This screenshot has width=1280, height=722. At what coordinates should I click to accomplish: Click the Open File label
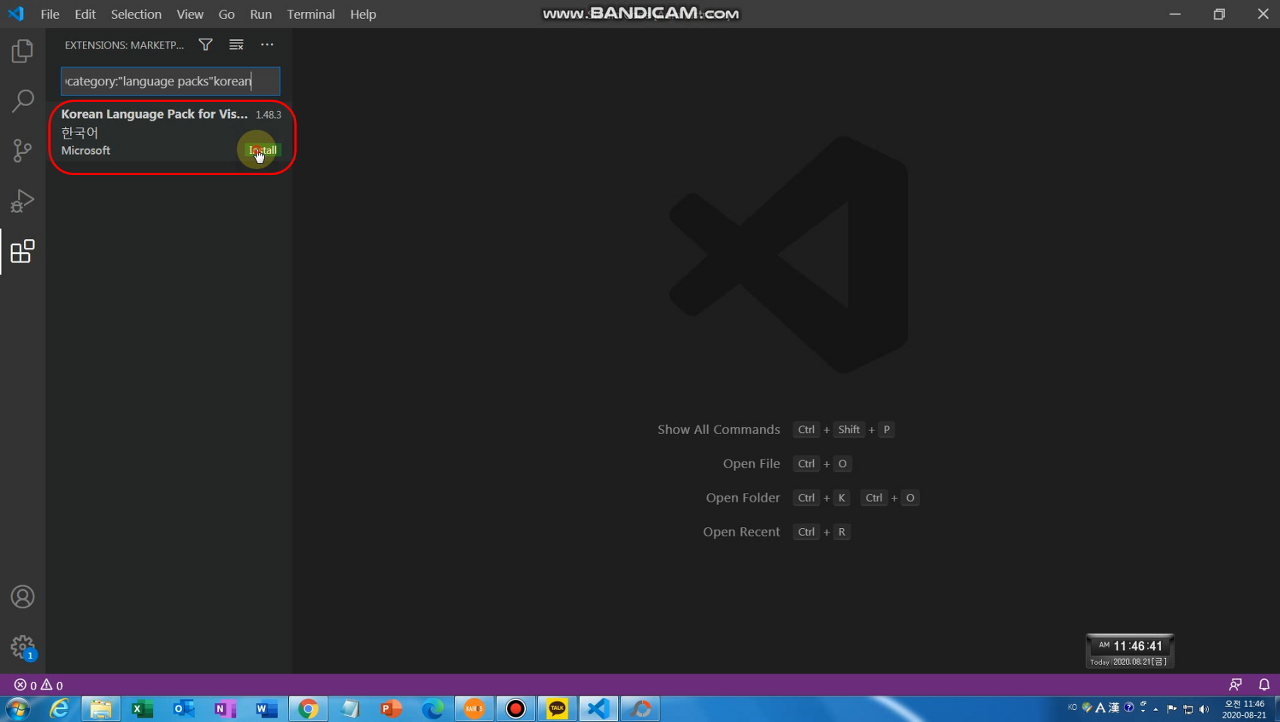click(x=752, y=463)
